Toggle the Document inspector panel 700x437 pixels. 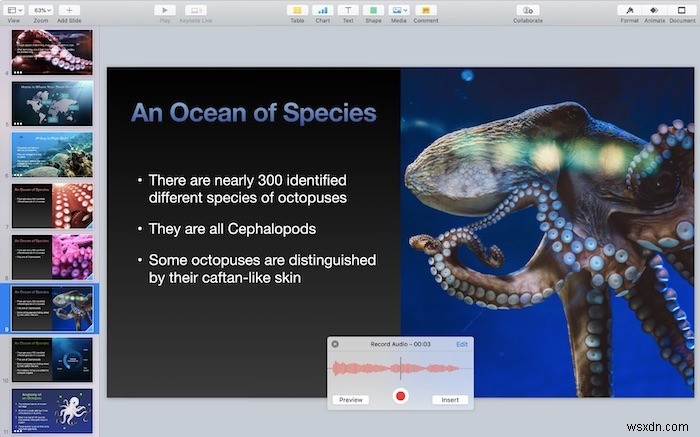click(x=683, y=10)
